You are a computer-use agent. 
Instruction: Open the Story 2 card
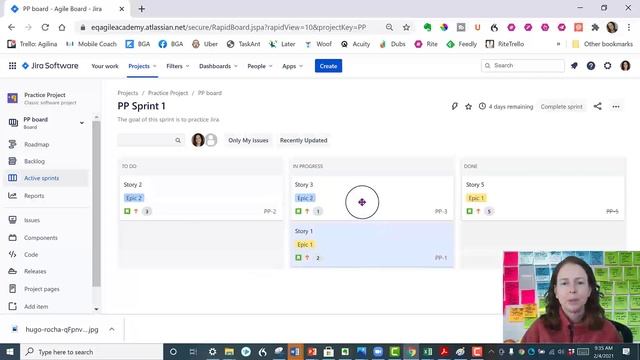tap(200, 198)
